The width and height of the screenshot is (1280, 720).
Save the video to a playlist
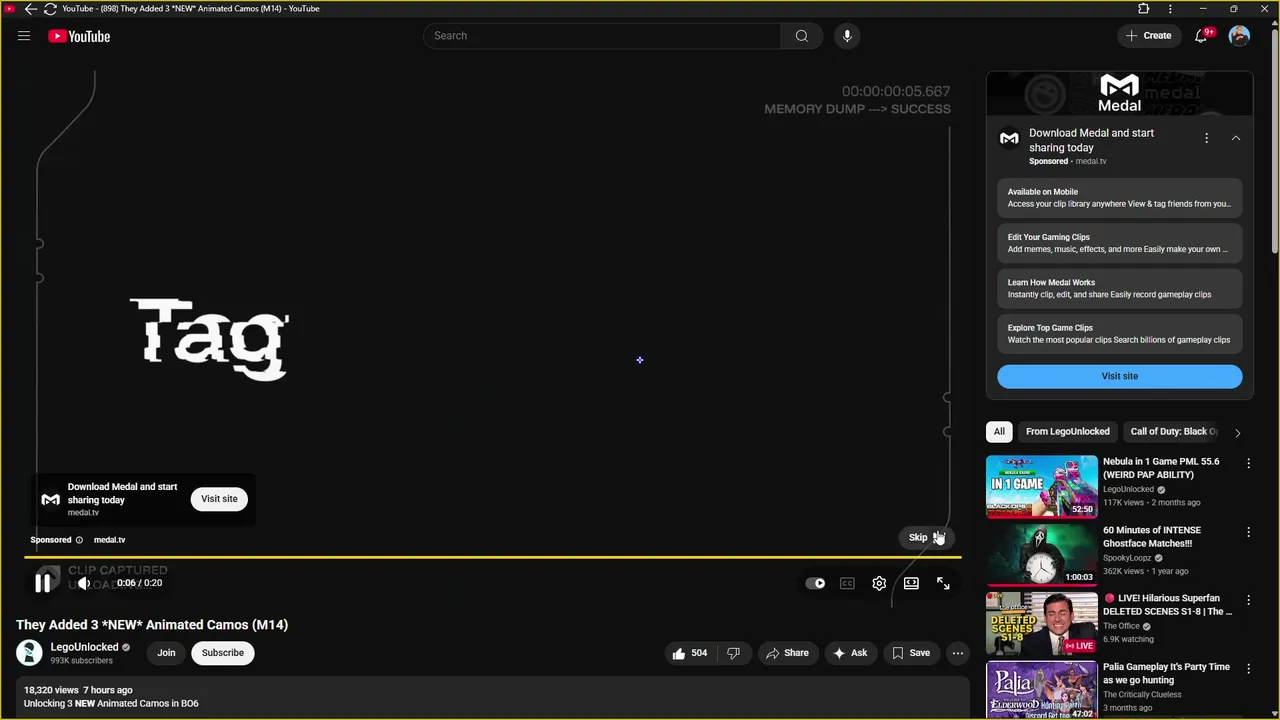click(x=911, y=653)
